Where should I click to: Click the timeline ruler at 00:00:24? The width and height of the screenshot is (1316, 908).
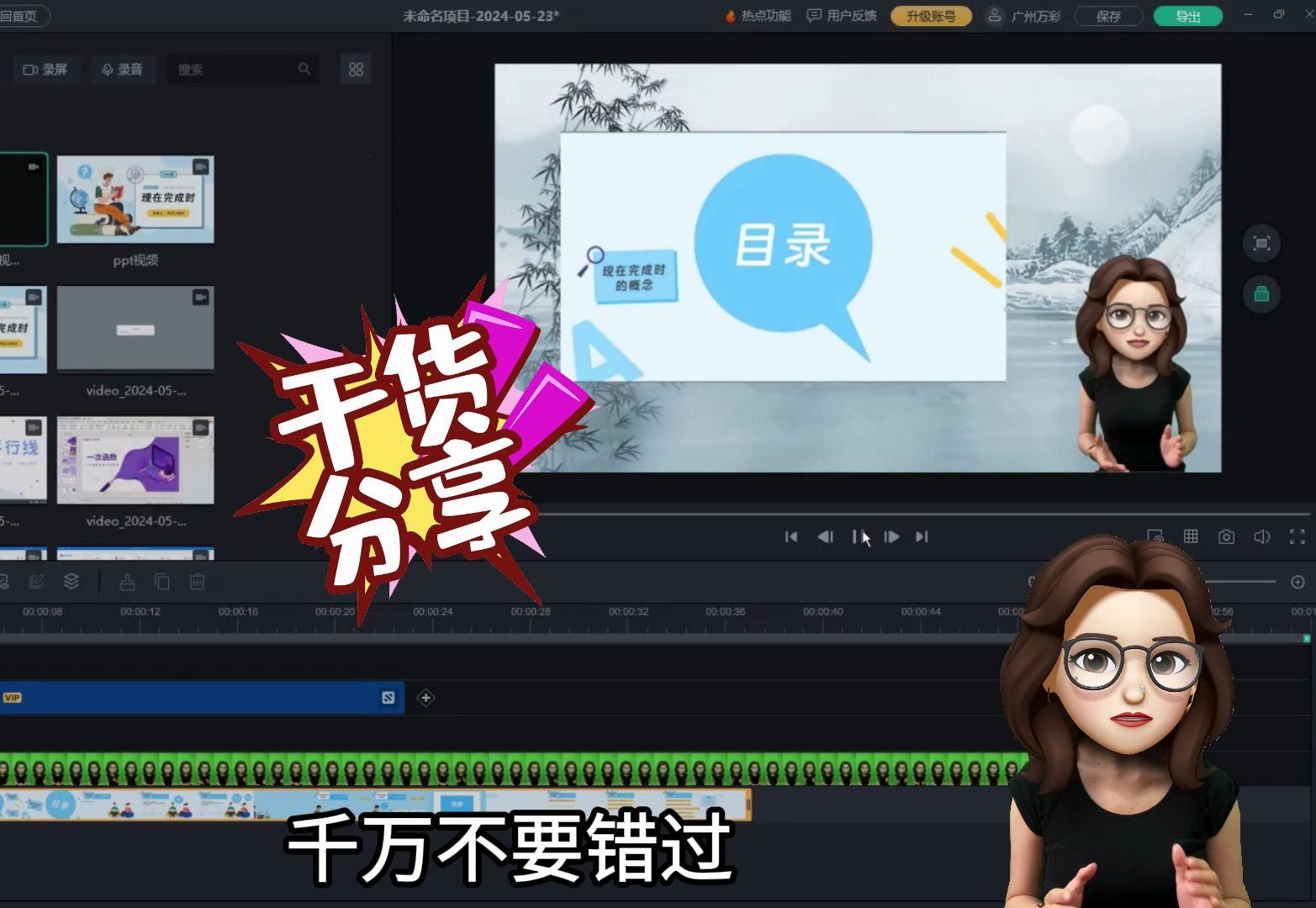point(432,612)
